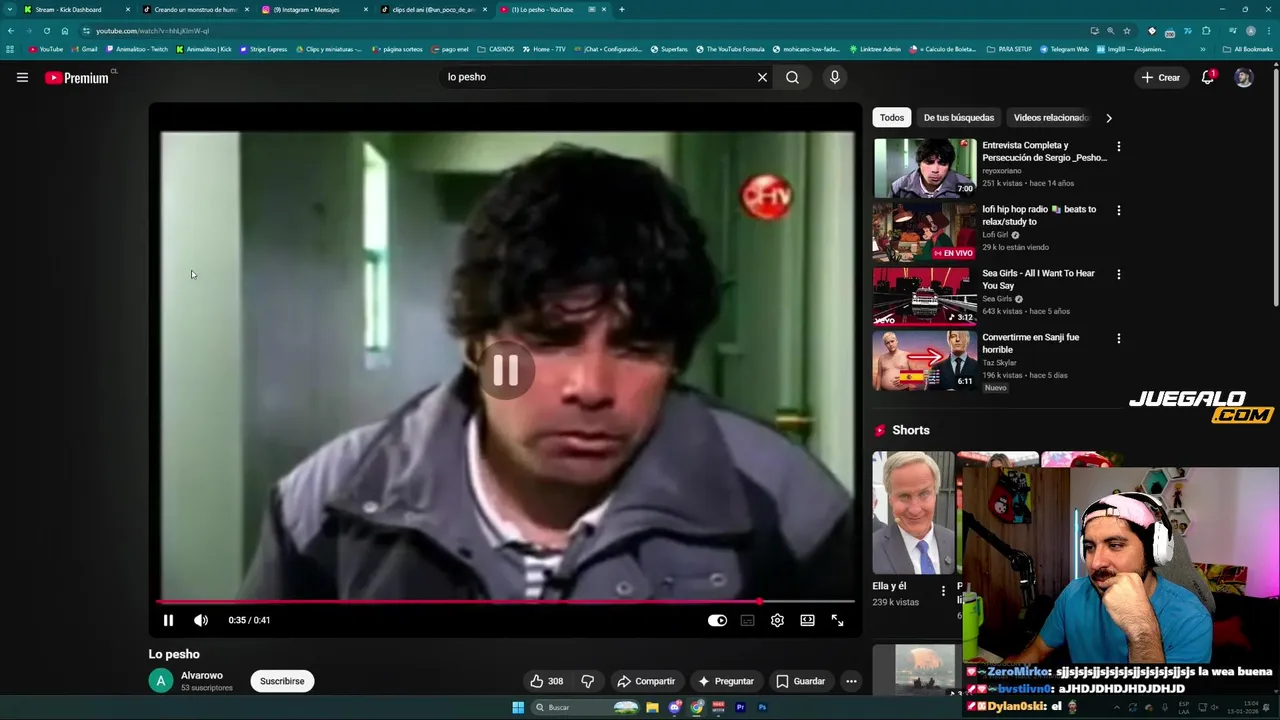Image resolution: width=1280 pixels, height=720 pixels.
Task: Open the Alvarowo channel name link
Action: coord(202,676)
